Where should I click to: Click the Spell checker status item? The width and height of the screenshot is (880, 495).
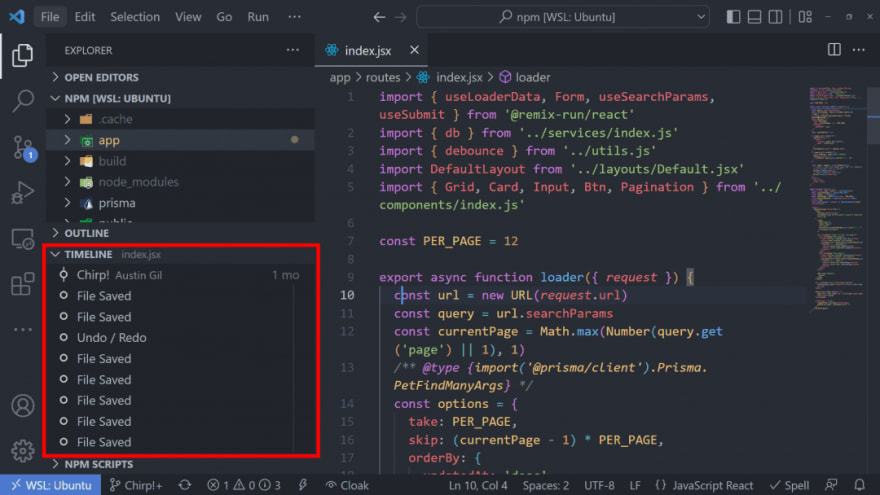(x=789, y=485)
